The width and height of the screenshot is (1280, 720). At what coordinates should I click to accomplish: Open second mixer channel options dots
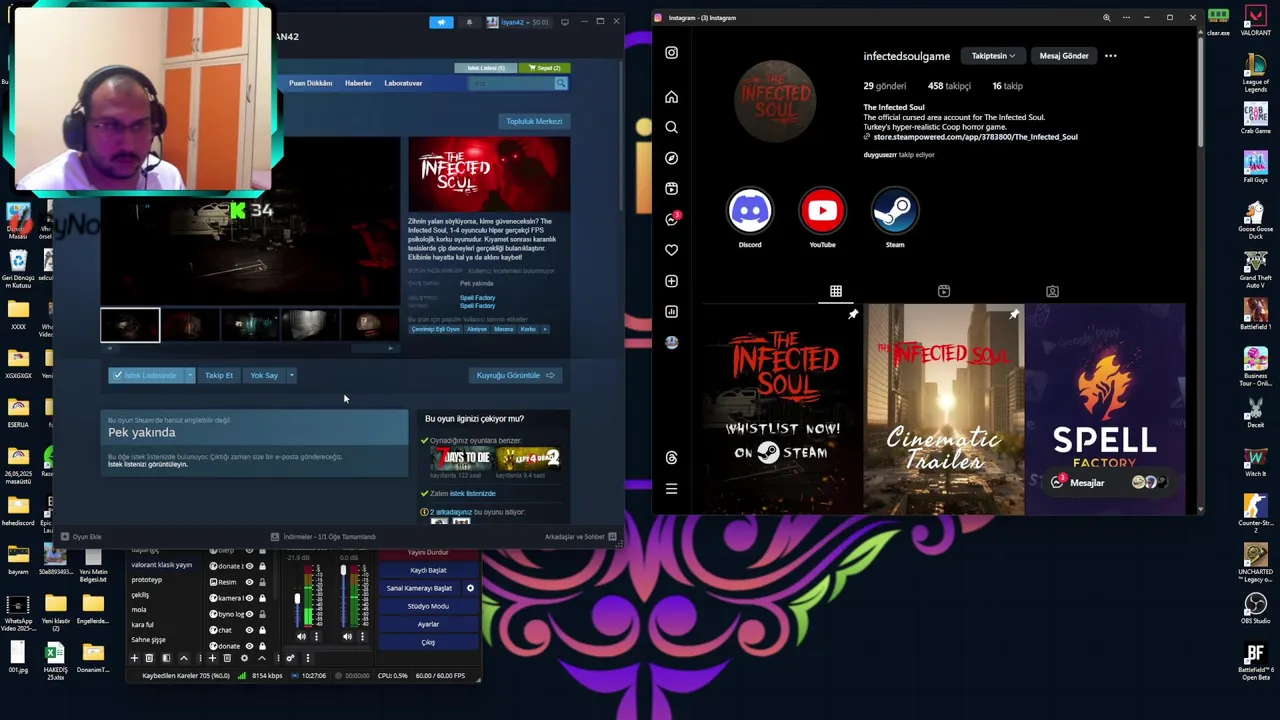pos(362,636)
